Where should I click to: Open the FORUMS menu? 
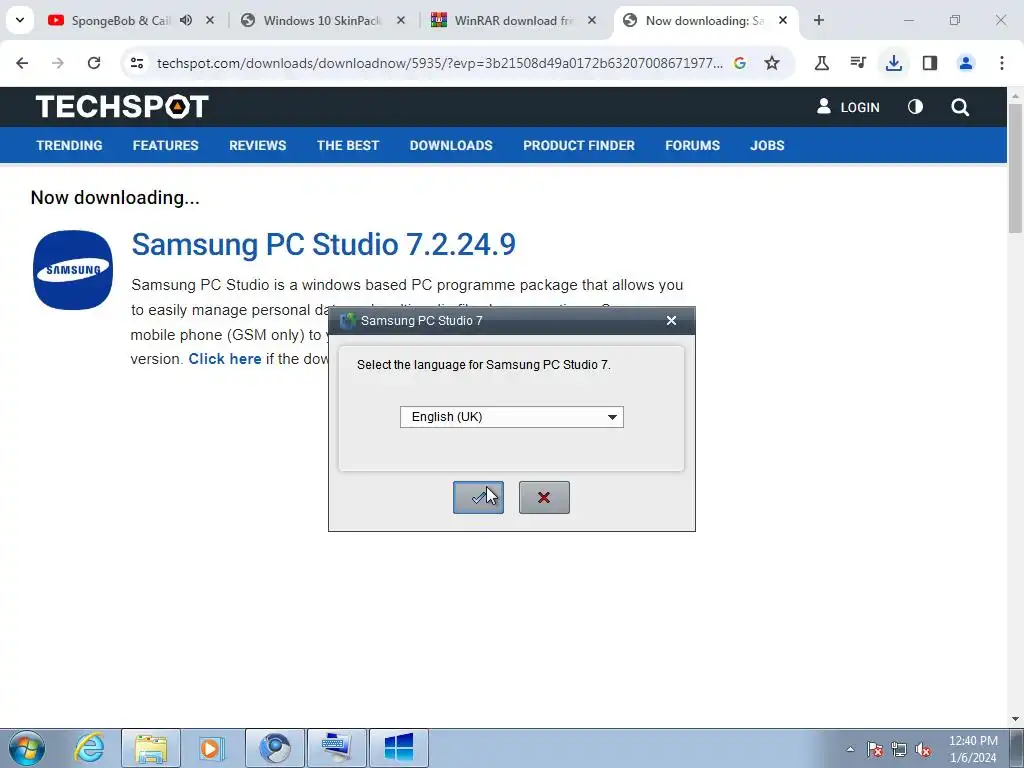(692, 146)
